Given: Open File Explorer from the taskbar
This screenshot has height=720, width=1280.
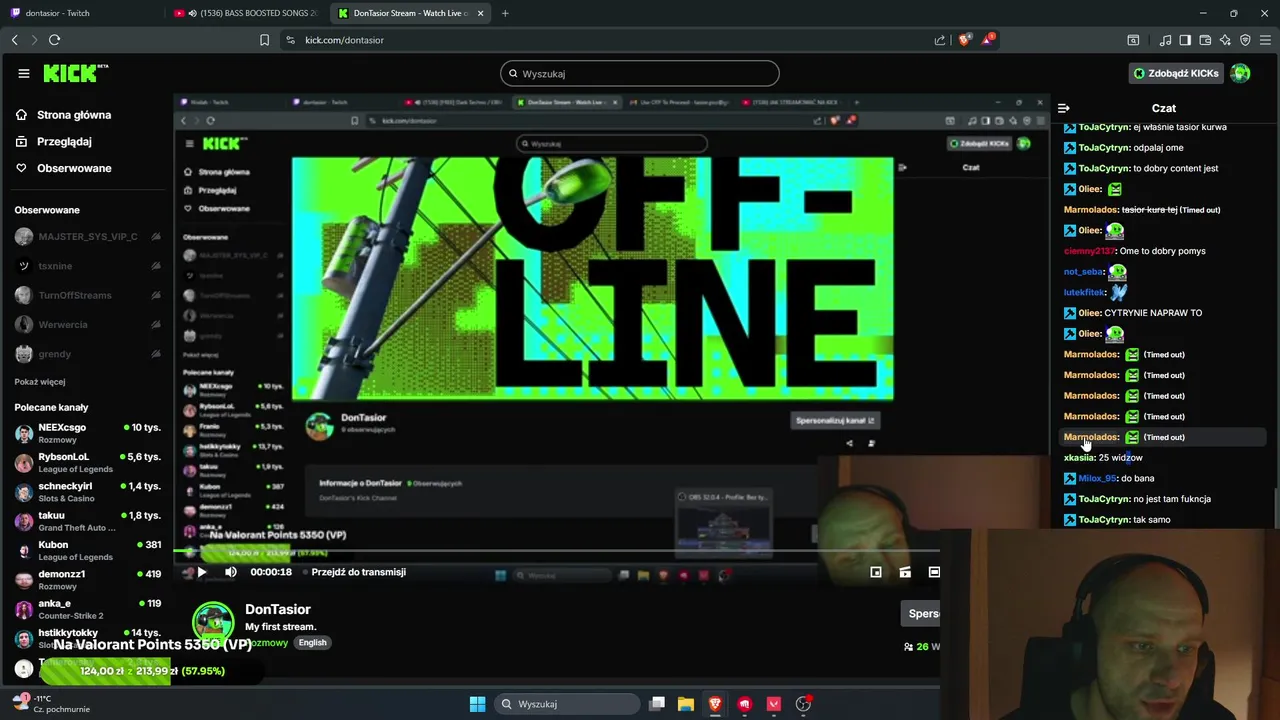Looking at the screenshot, I should pos(686,704).
